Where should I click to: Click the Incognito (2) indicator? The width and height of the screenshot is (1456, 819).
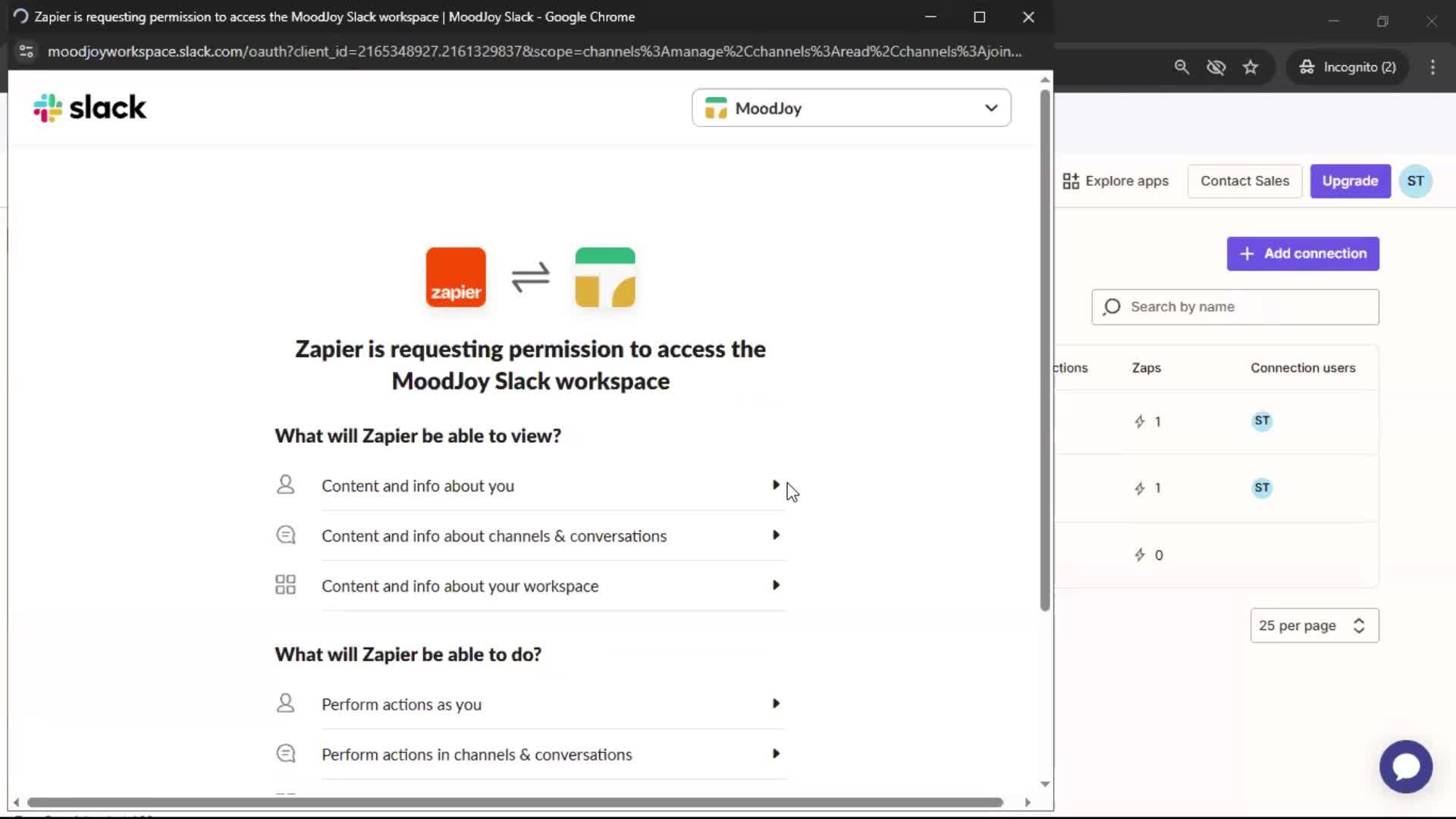tap(1348, 67)
